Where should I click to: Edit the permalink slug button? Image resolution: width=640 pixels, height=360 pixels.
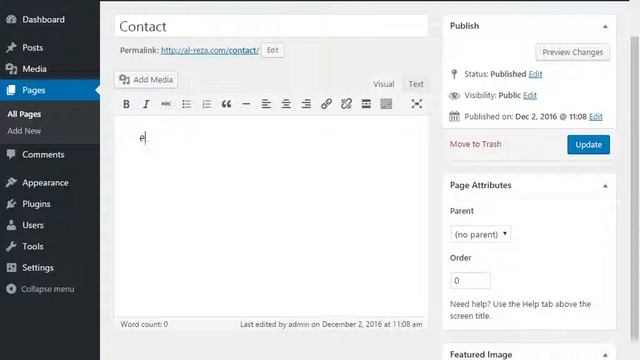pyautogui.click(x=273, y=50)
